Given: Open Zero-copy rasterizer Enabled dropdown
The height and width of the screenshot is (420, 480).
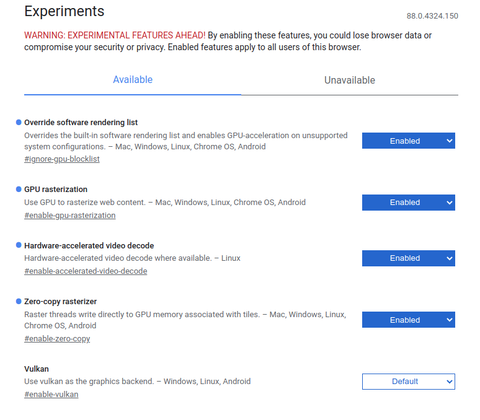Looking at the screenshot, I should (x=408, y=320).
